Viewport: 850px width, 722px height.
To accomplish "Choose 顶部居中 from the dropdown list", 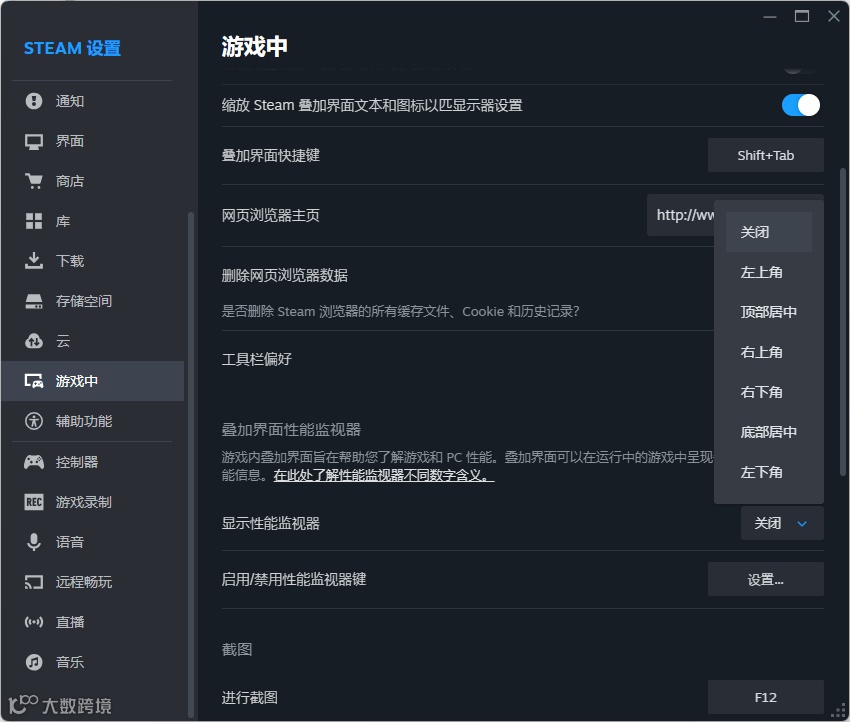I will point(769,312).
